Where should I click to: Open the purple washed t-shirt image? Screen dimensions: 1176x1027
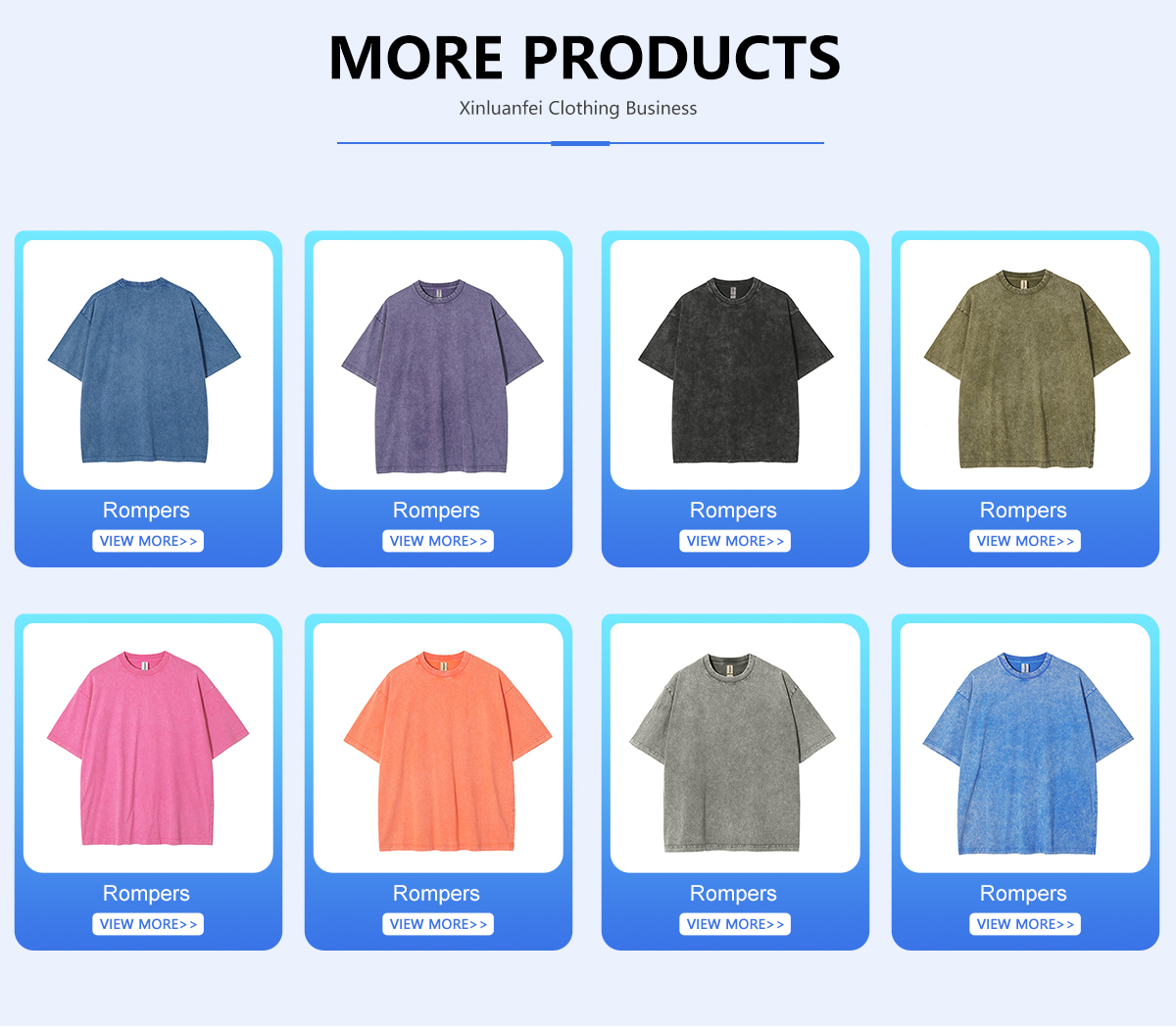pos(438,365)
